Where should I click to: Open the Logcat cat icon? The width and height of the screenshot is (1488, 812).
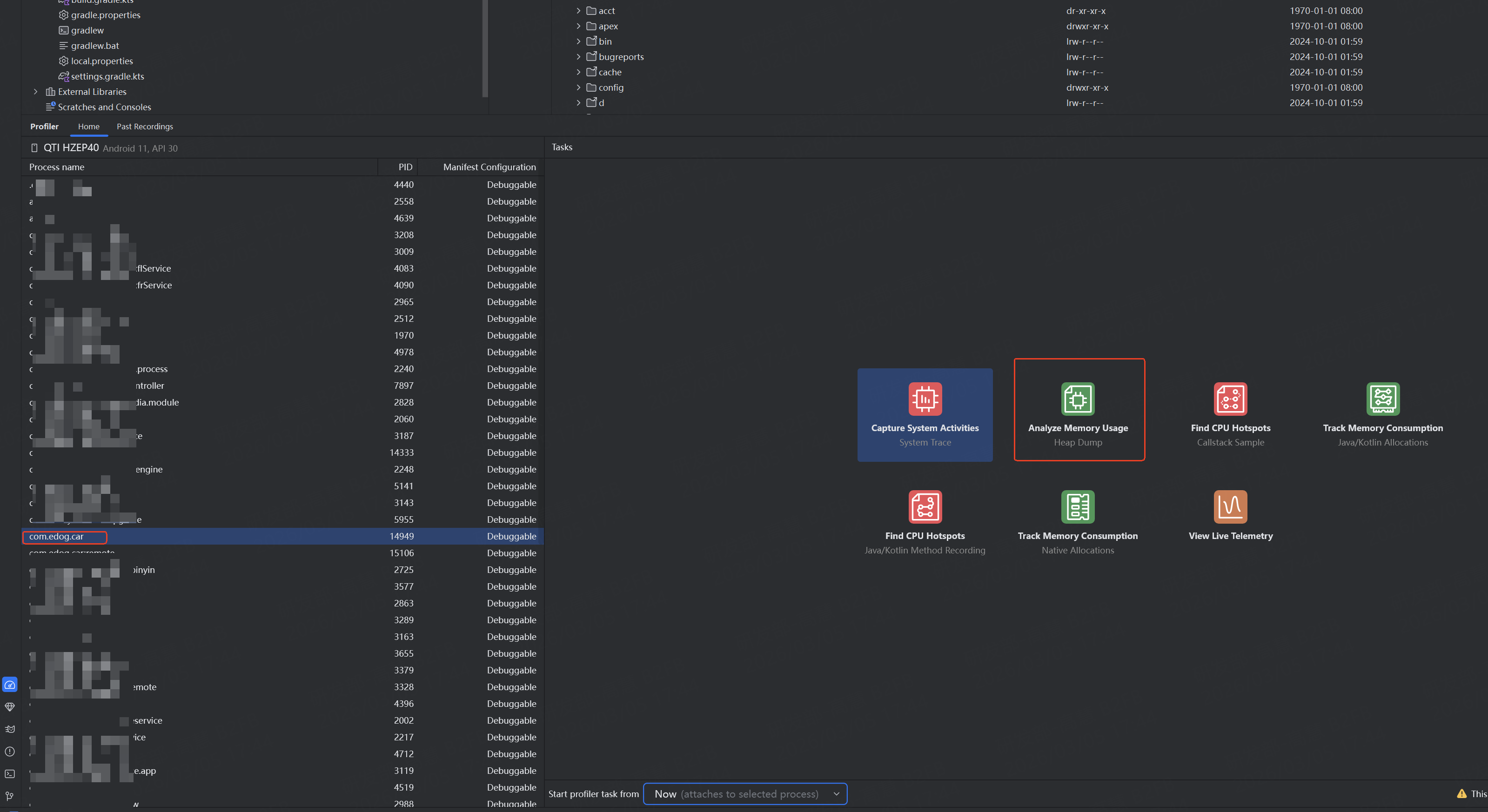(x=10, y=729)
